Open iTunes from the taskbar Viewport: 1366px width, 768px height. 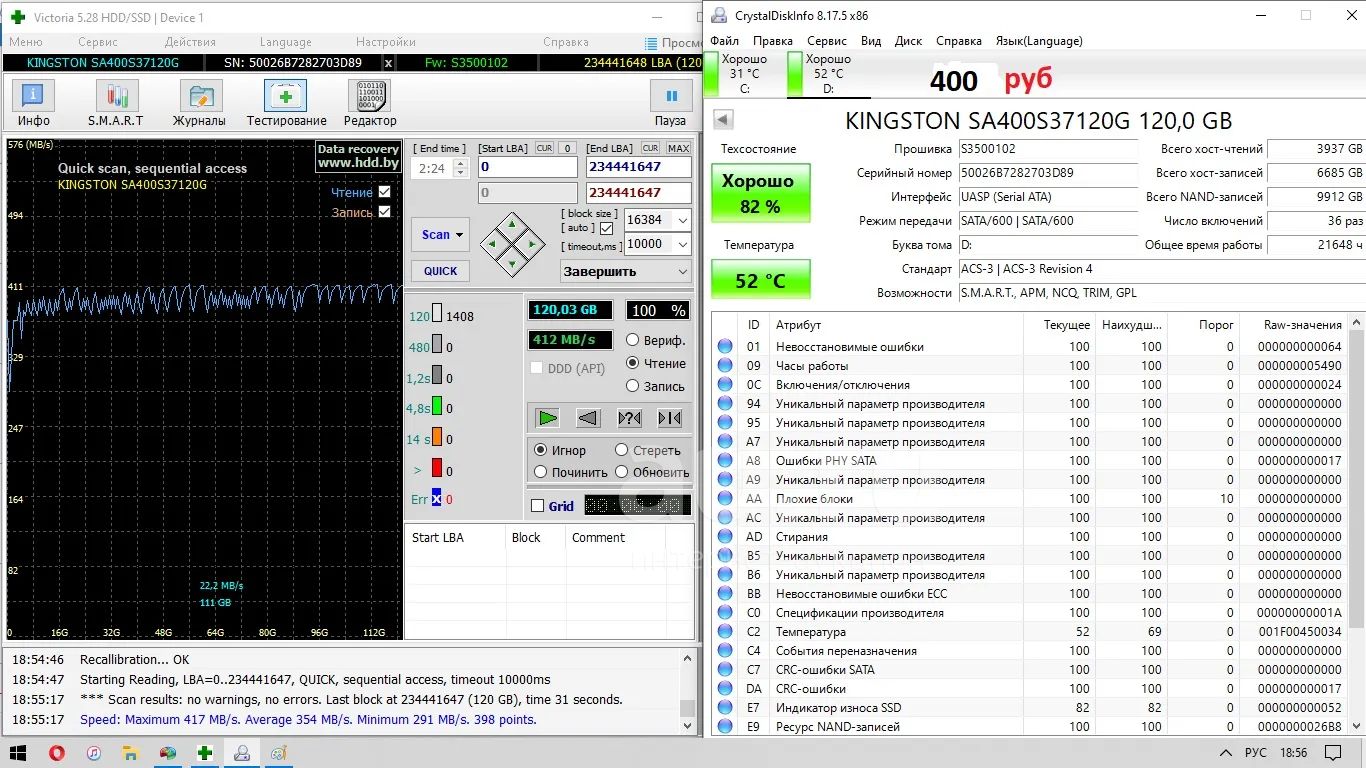(x=93, y=753)
